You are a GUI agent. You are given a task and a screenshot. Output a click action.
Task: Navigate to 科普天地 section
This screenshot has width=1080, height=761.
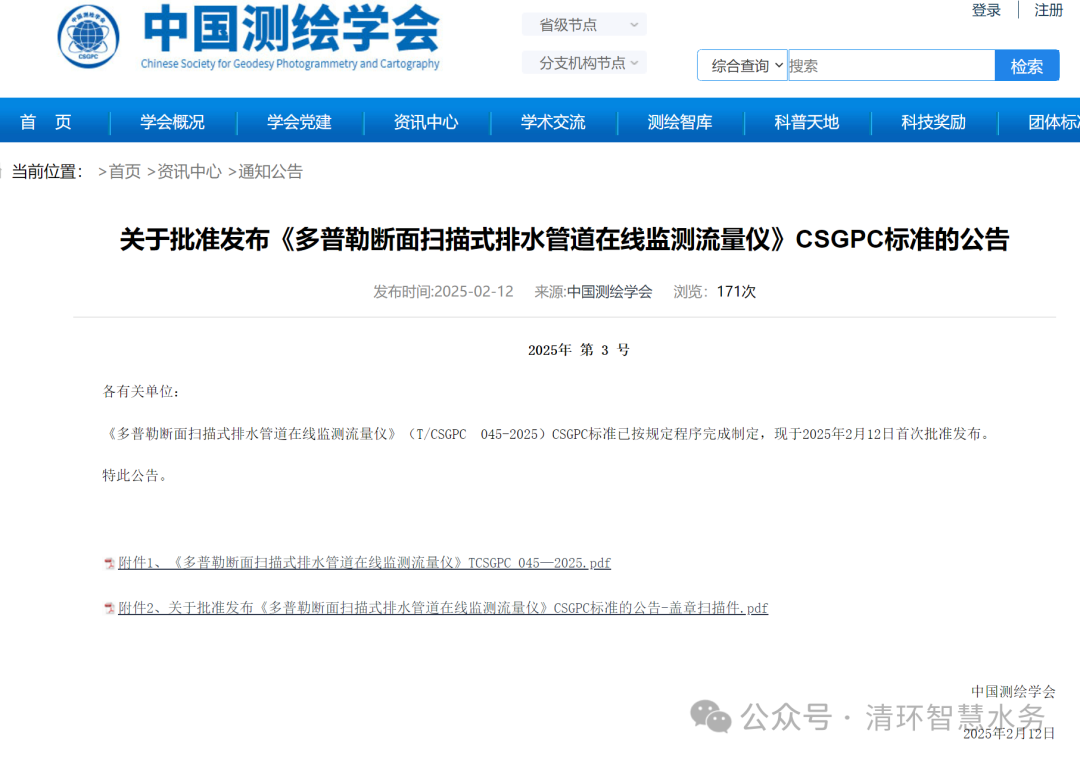point(806,122)
